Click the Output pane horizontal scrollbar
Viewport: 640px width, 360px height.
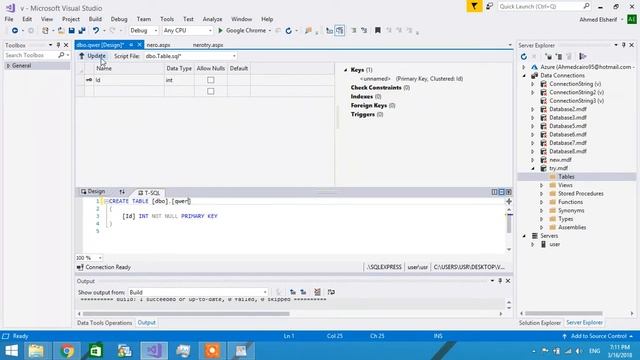(x=186, y=314)
